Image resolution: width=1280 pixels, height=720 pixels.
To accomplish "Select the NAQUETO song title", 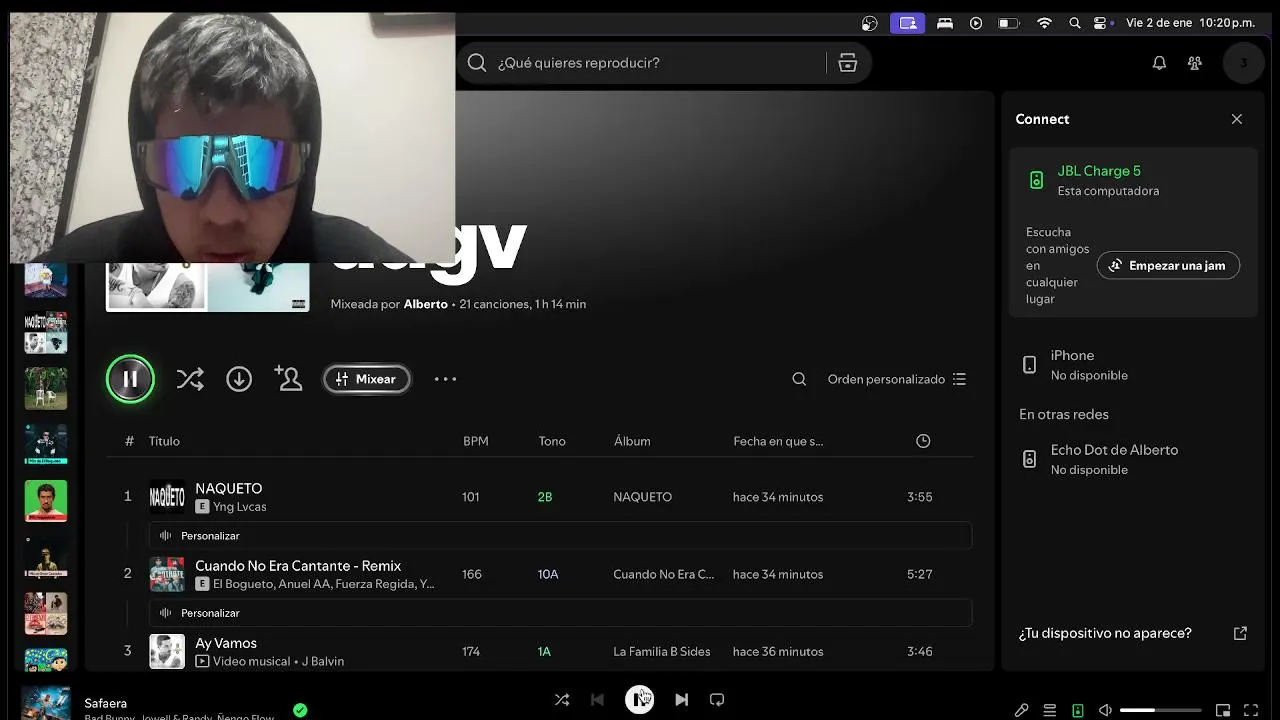I will point(229,488).
